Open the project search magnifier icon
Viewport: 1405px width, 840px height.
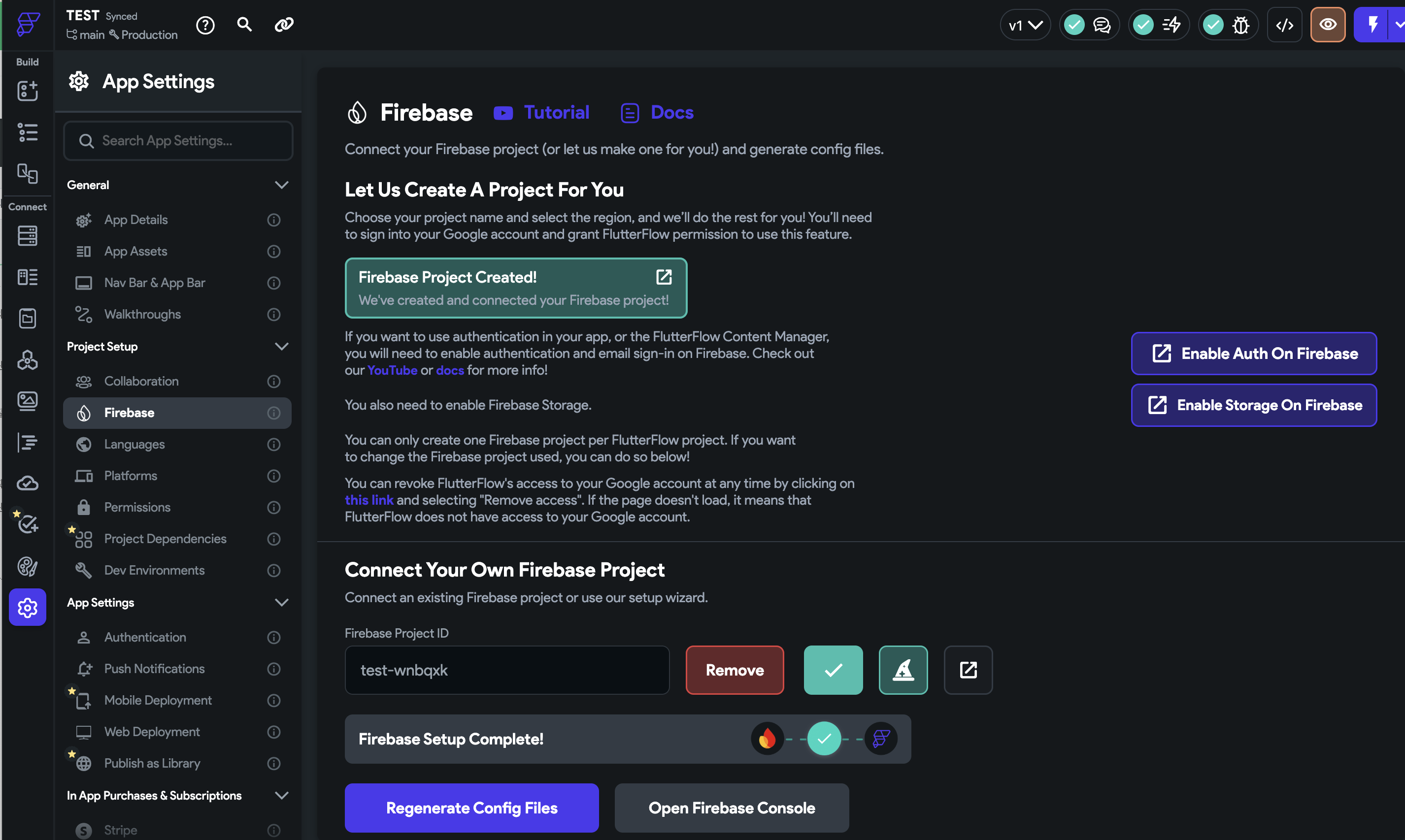tap(244, 24)
